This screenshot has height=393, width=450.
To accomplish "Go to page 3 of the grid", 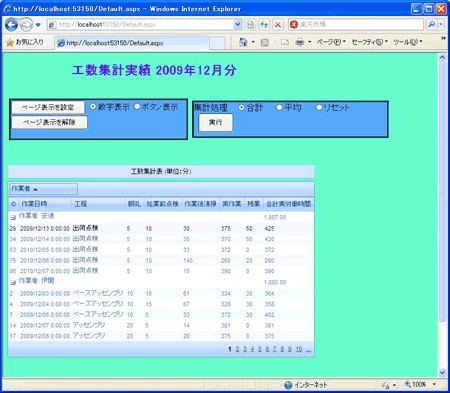I will [245, 349].
